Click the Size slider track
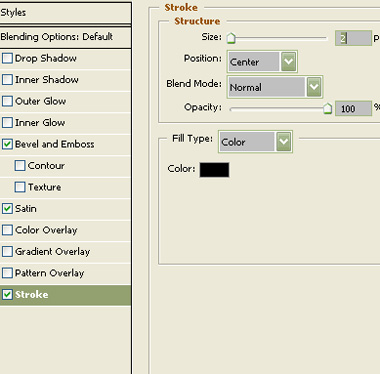Screen dimensions: 380x374 [x=279, y=38]
